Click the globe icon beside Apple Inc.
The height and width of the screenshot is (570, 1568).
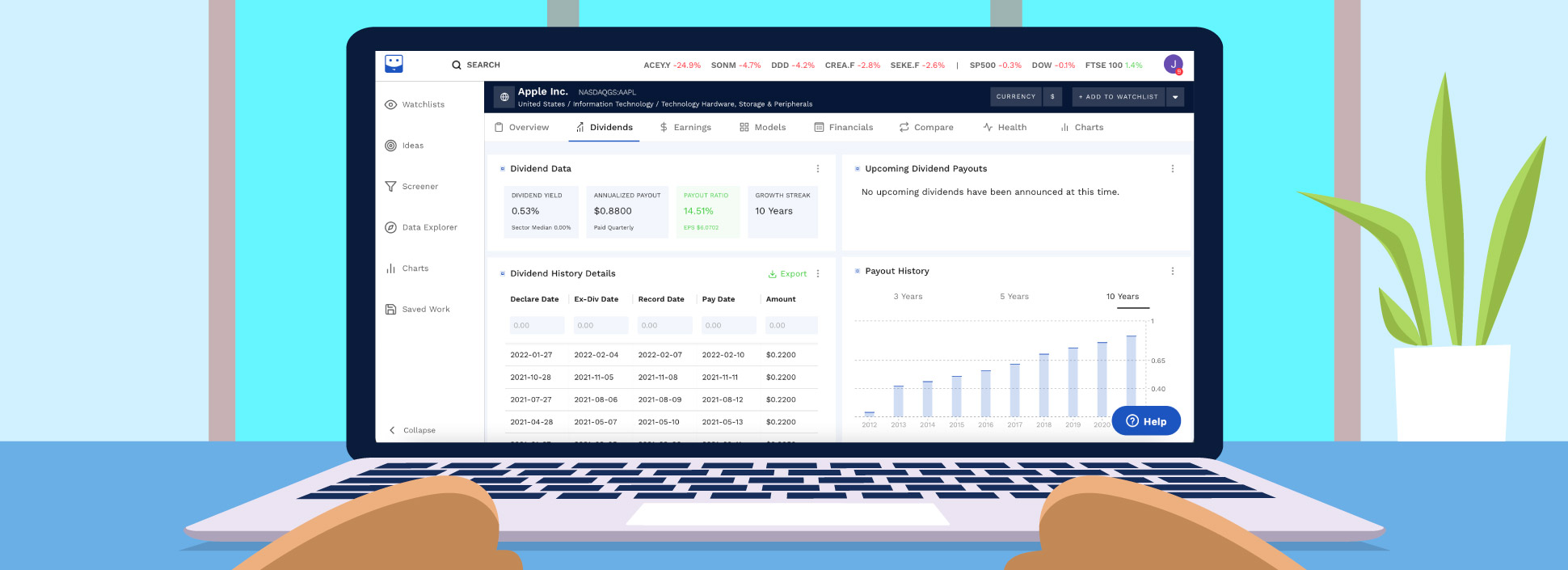coord(504,97)
